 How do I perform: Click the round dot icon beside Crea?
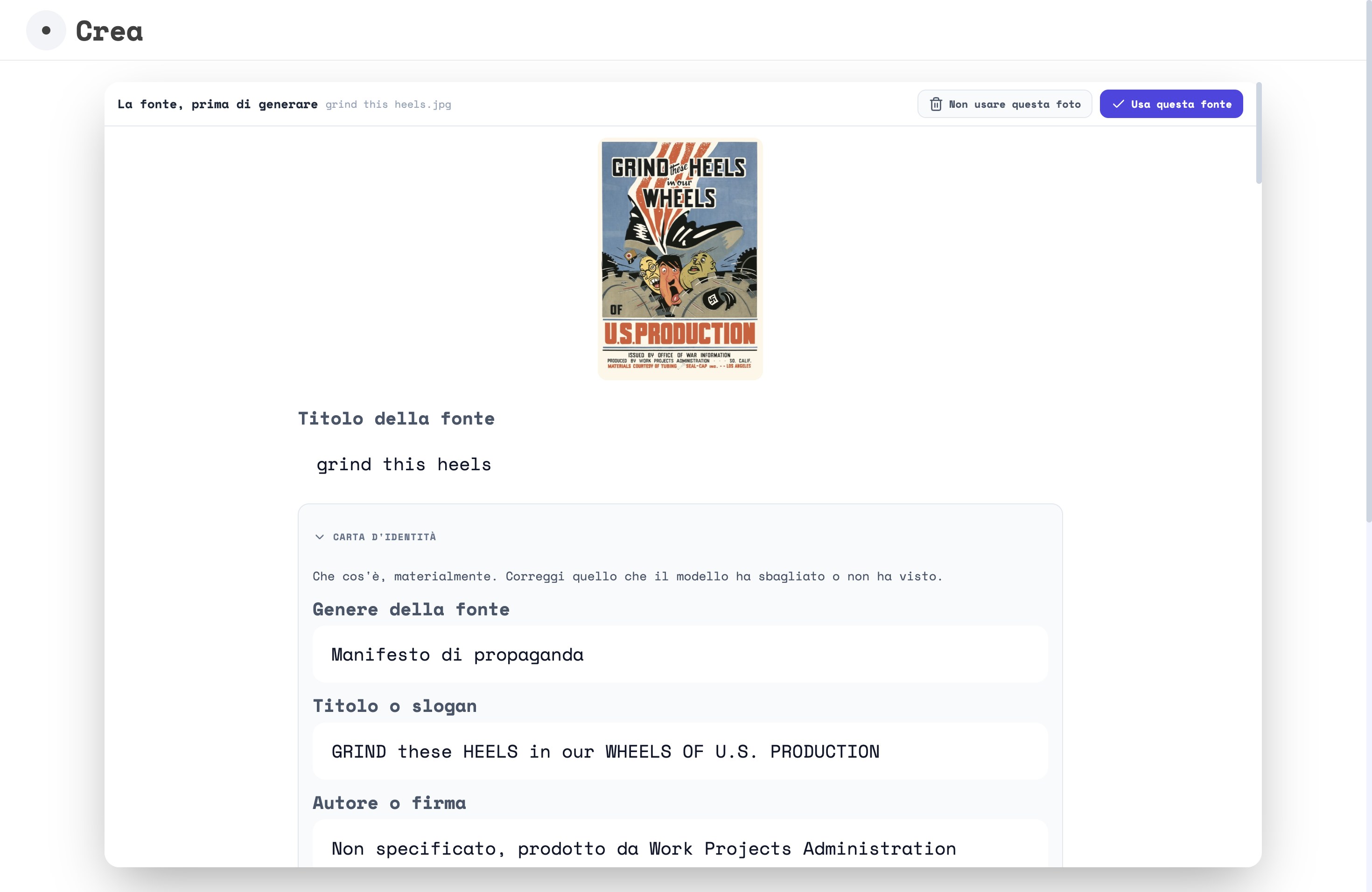46,30
